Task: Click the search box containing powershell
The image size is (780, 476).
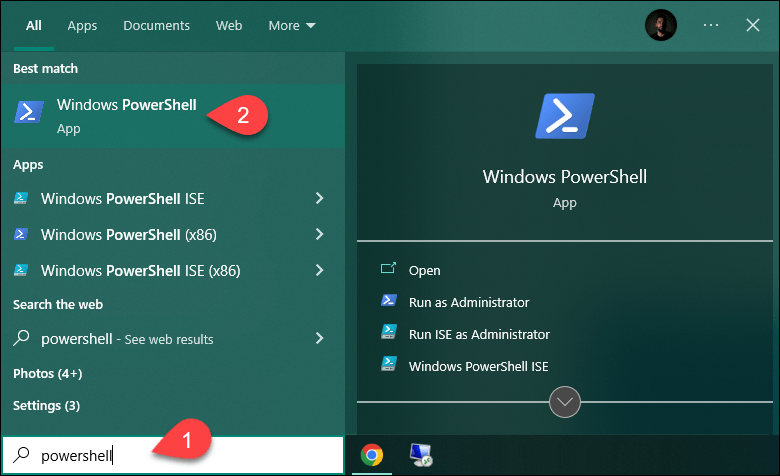Action: coord(173,455)
